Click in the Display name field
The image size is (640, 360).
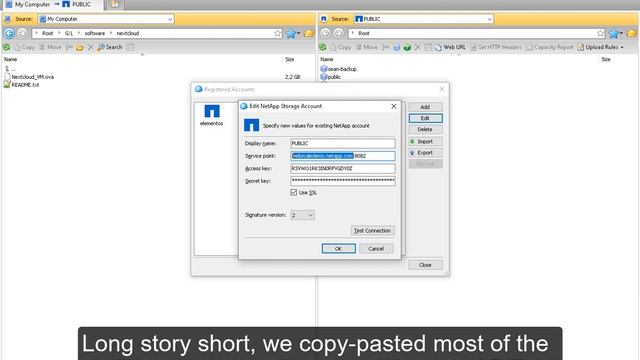(342, 143)
